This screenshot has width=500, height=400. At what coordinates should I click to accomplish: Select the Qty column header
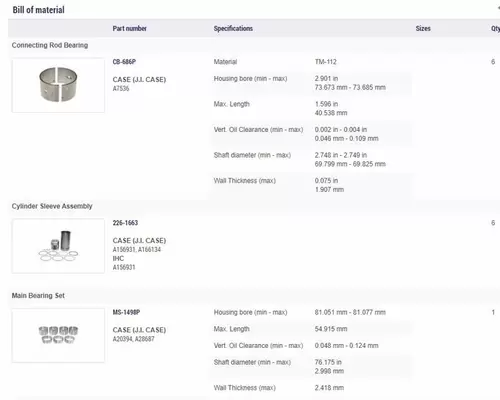pyautogui.click(x=495, y=29)
